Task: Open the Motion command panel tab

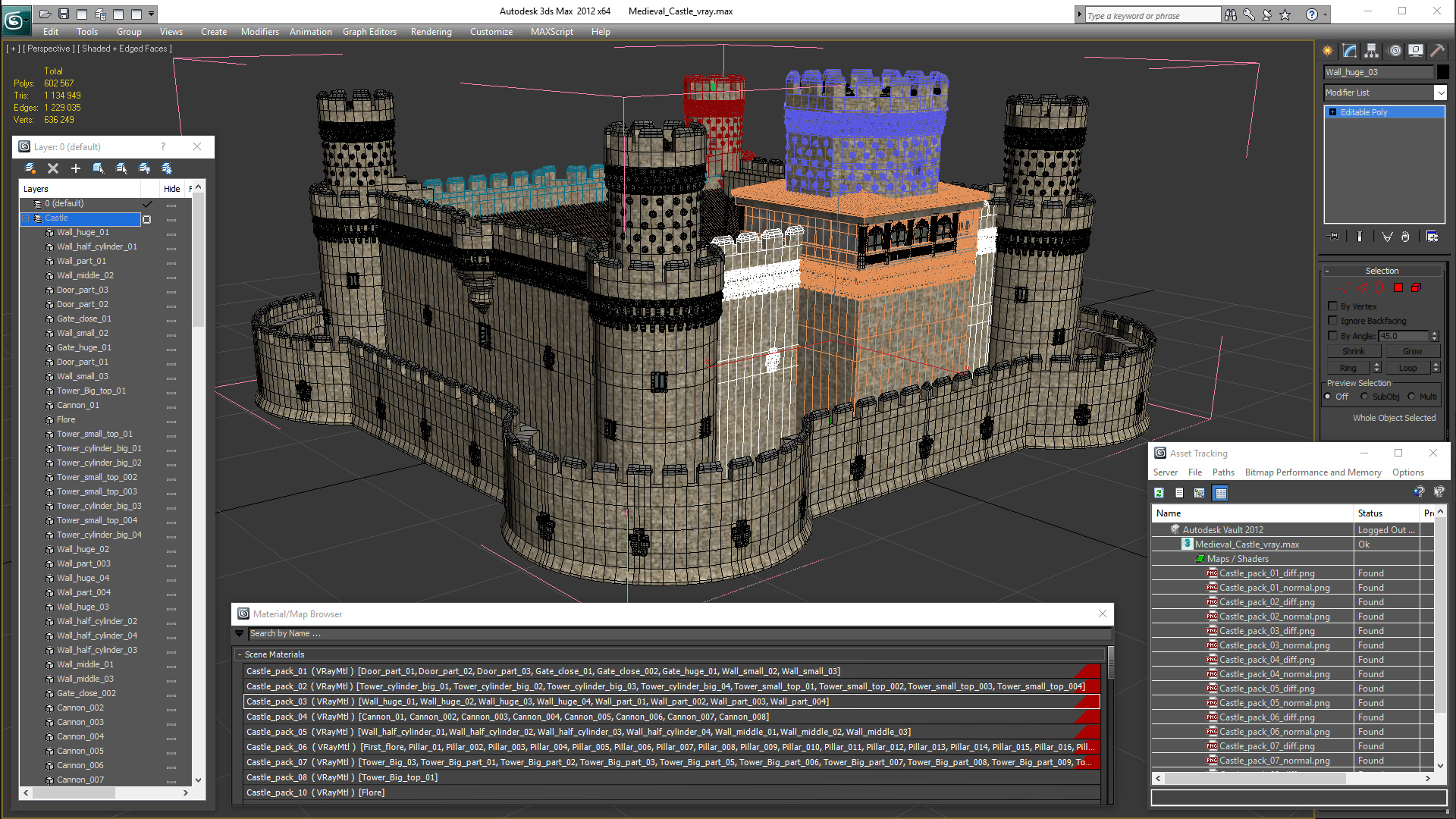Action: [x=1395, y=51]
